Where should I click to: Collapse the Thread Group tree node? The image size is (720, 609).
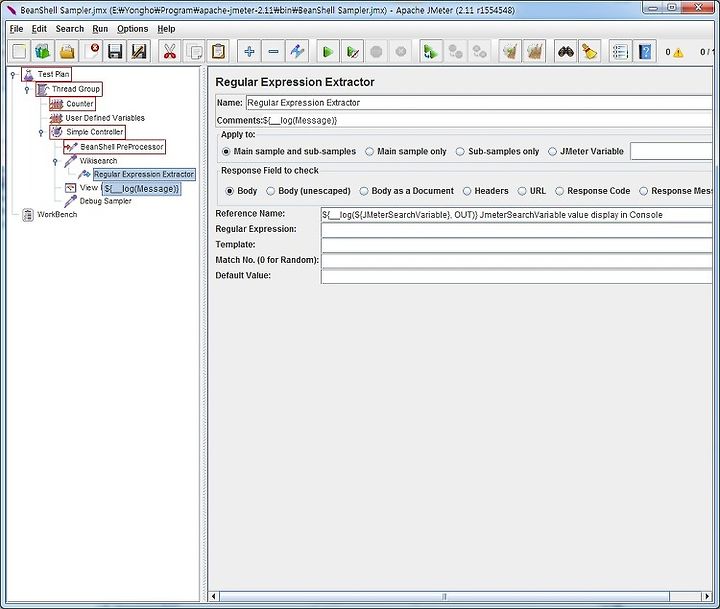27,89
